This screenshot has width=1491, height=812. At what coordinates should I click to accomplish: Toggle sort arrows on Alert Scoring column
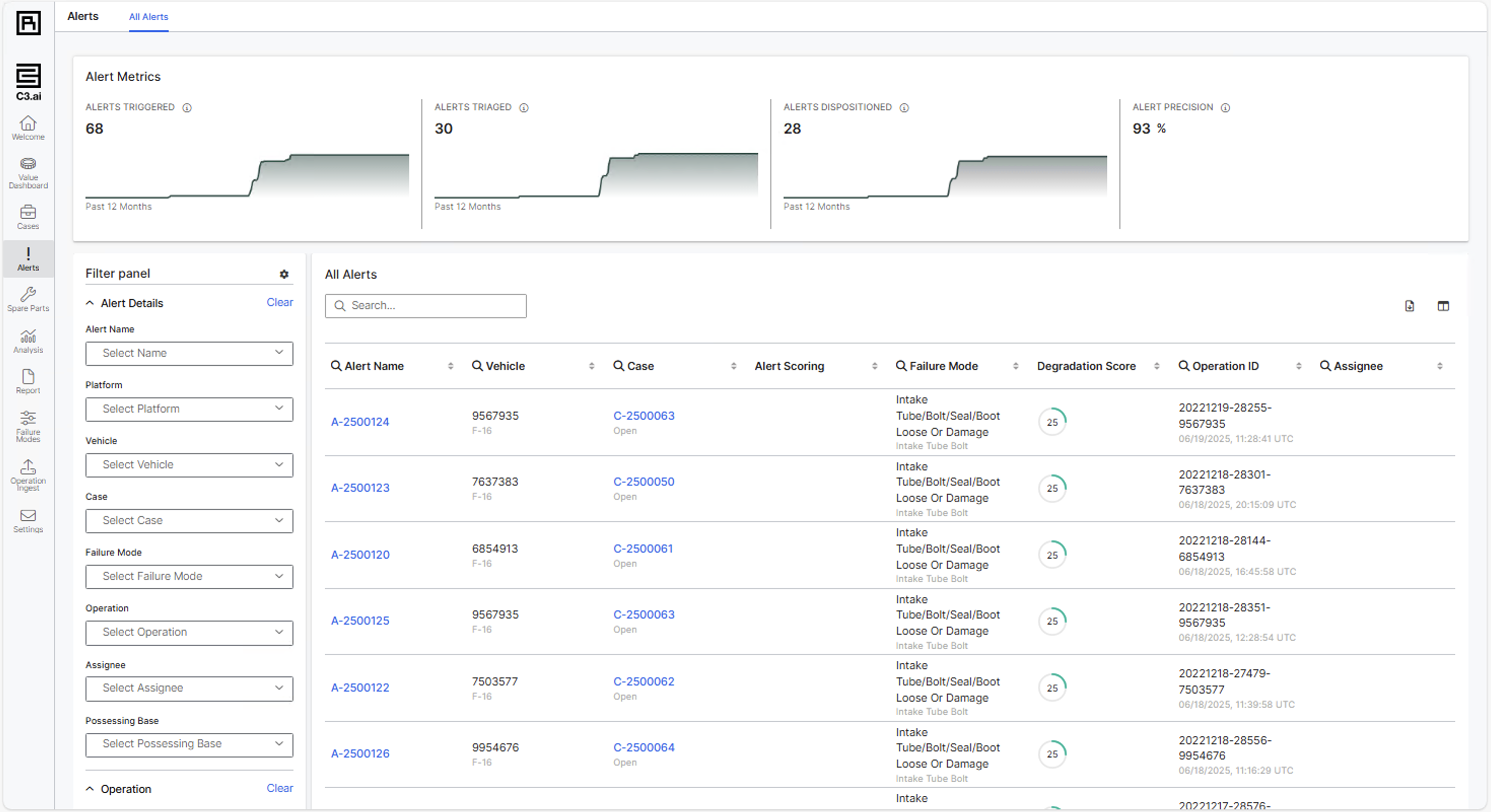874,366
